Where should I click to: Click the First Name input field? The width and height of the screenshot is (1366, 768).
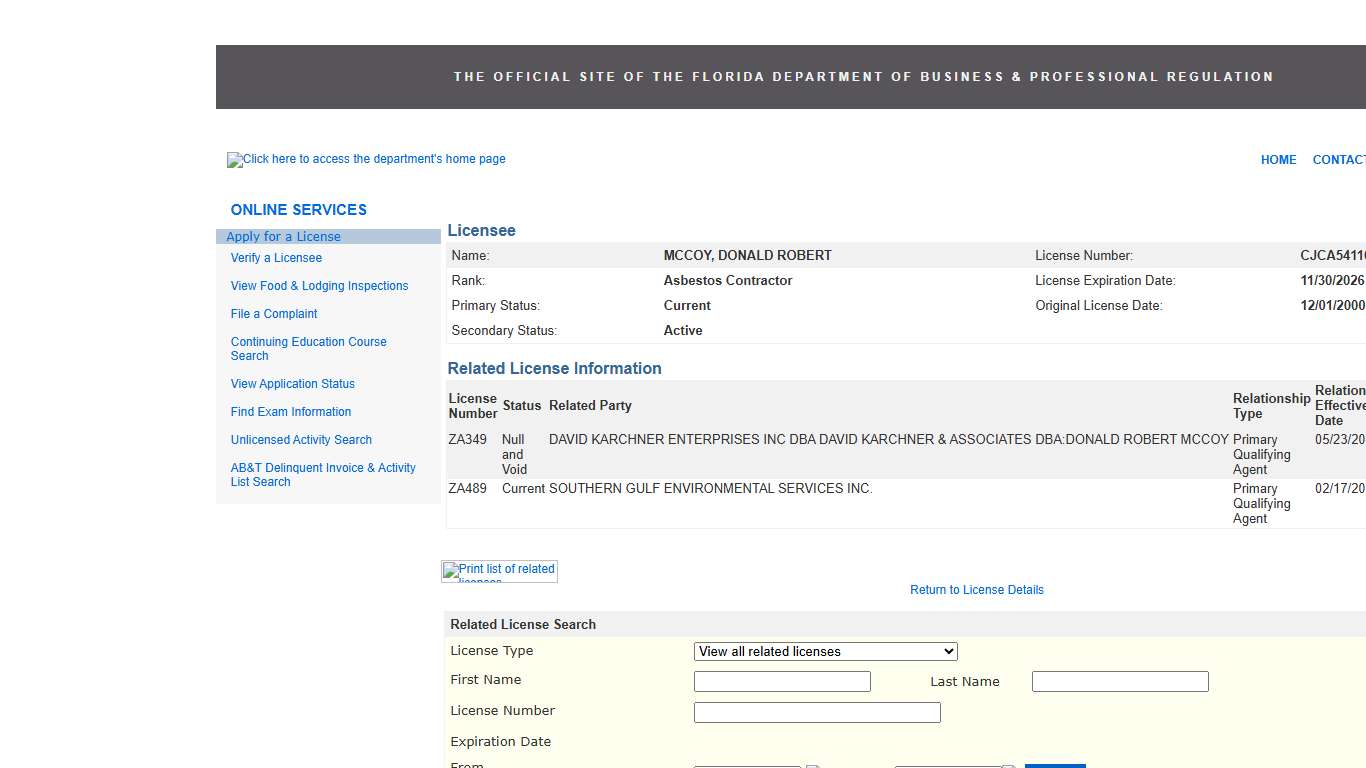[x=781, y=681]
